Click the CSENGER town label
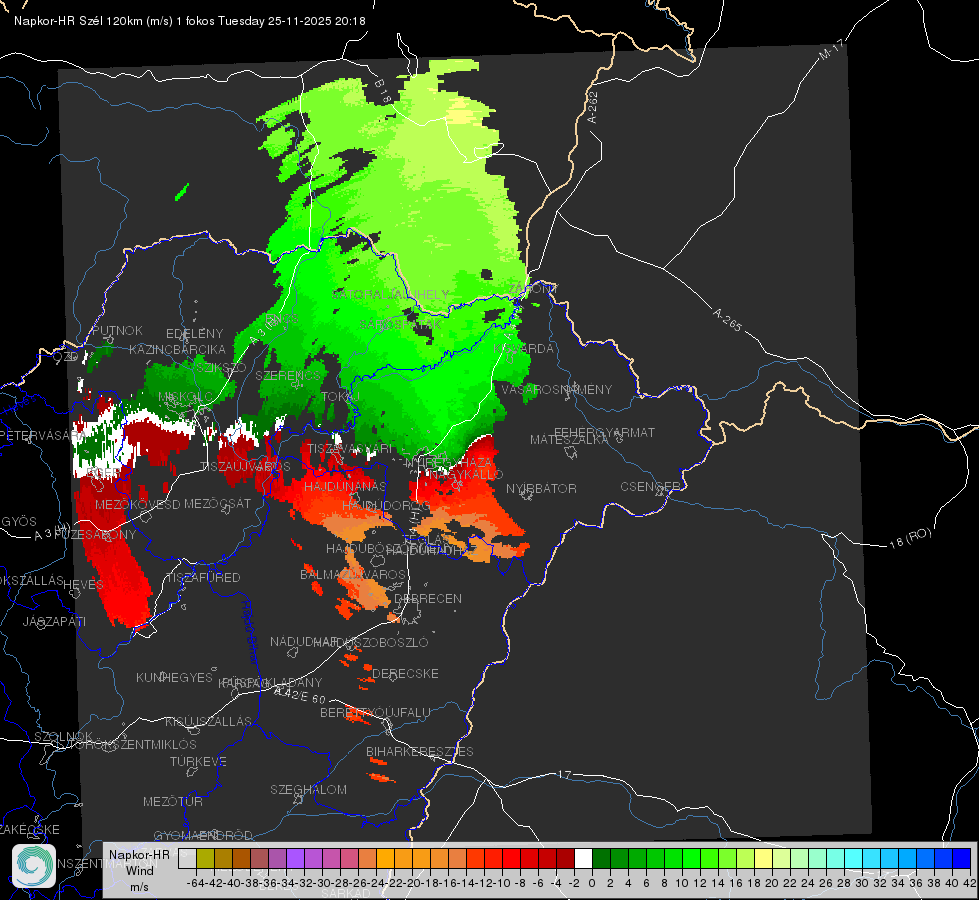This screenshot has width=979, height=900. click(x=650, y=487)
